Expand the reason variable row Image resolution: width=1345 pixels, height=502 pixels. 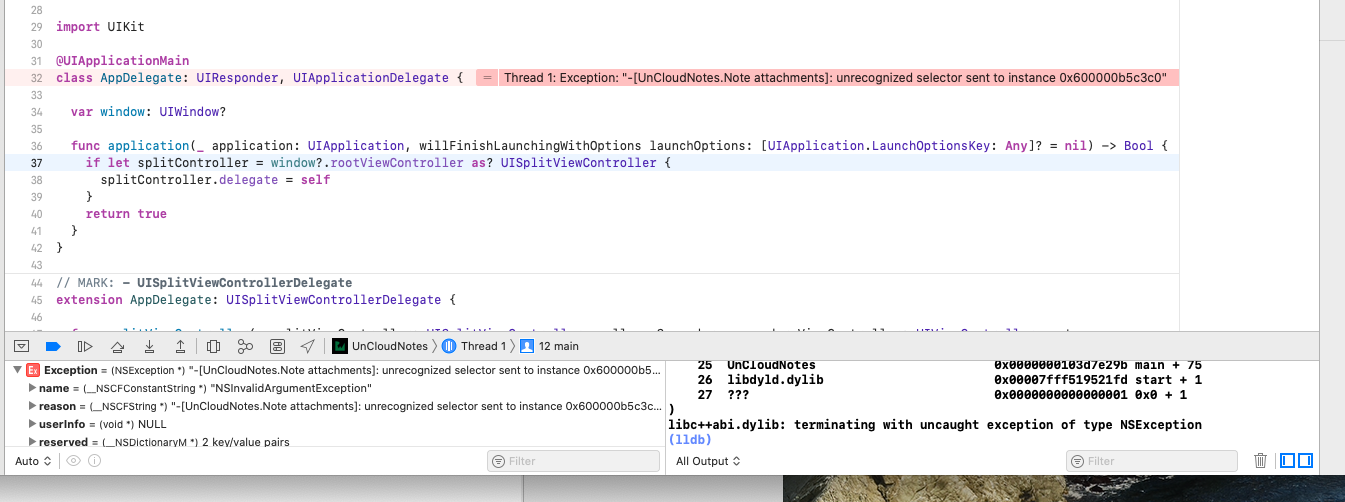(32, 406)
